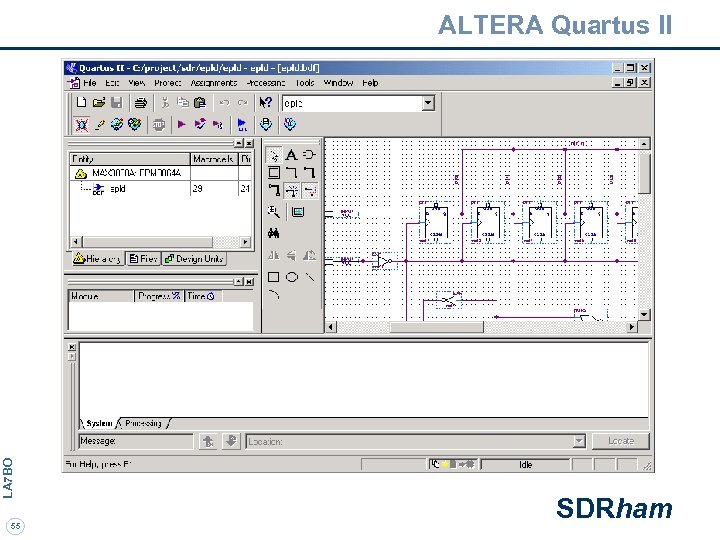720x540 pixels.
Task: Switch to the Design Units tab
Action: coord(194,259)
